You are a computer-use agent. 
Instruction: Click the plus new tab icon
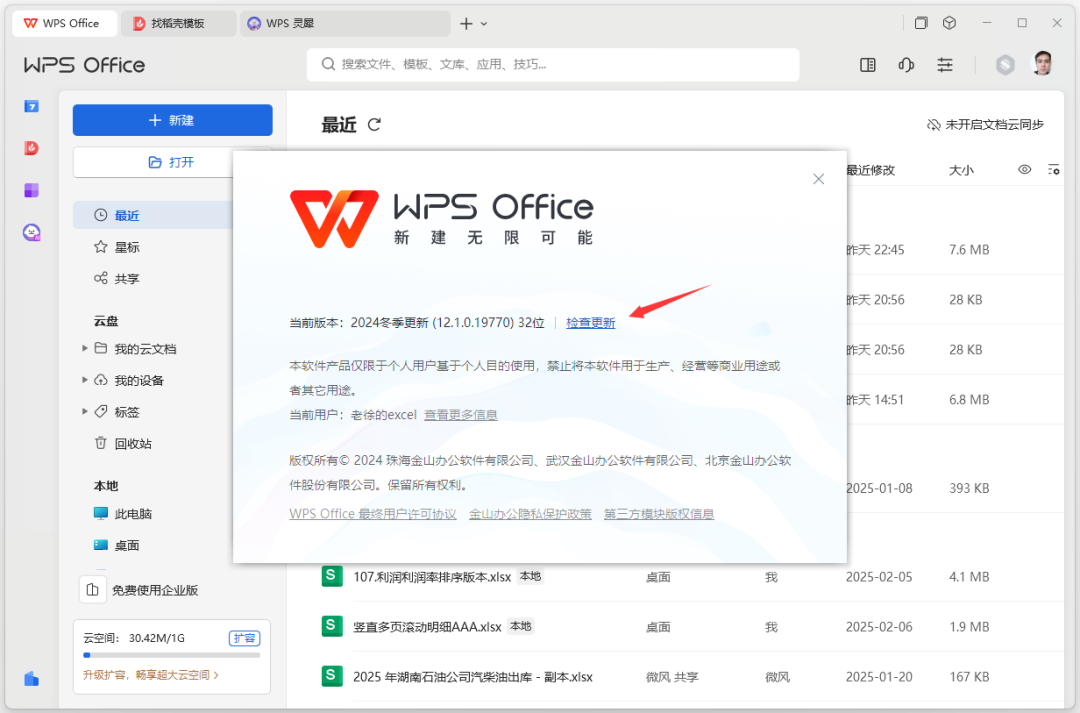[x=466, y=23]
